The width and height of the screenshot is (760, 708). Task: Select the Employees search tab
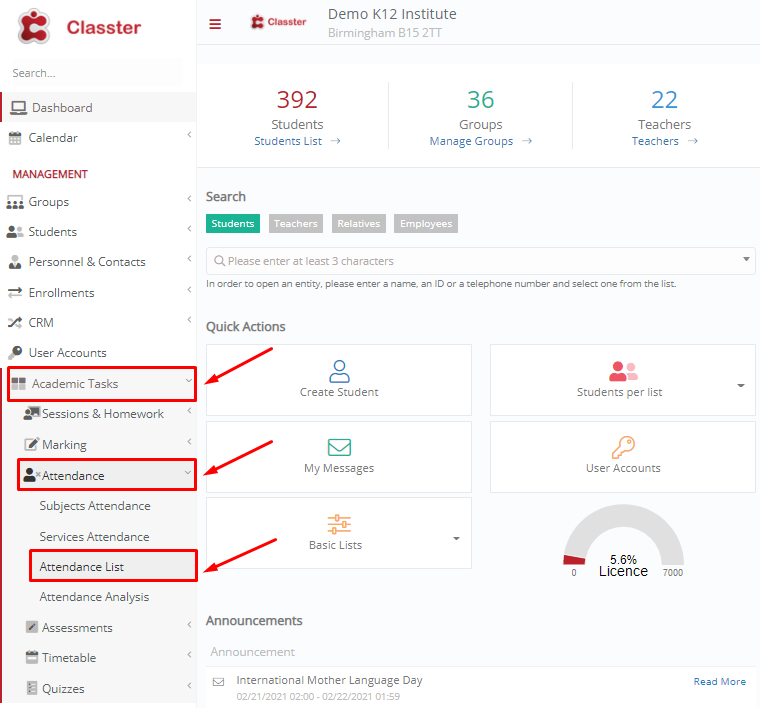(x=426, y=223)
